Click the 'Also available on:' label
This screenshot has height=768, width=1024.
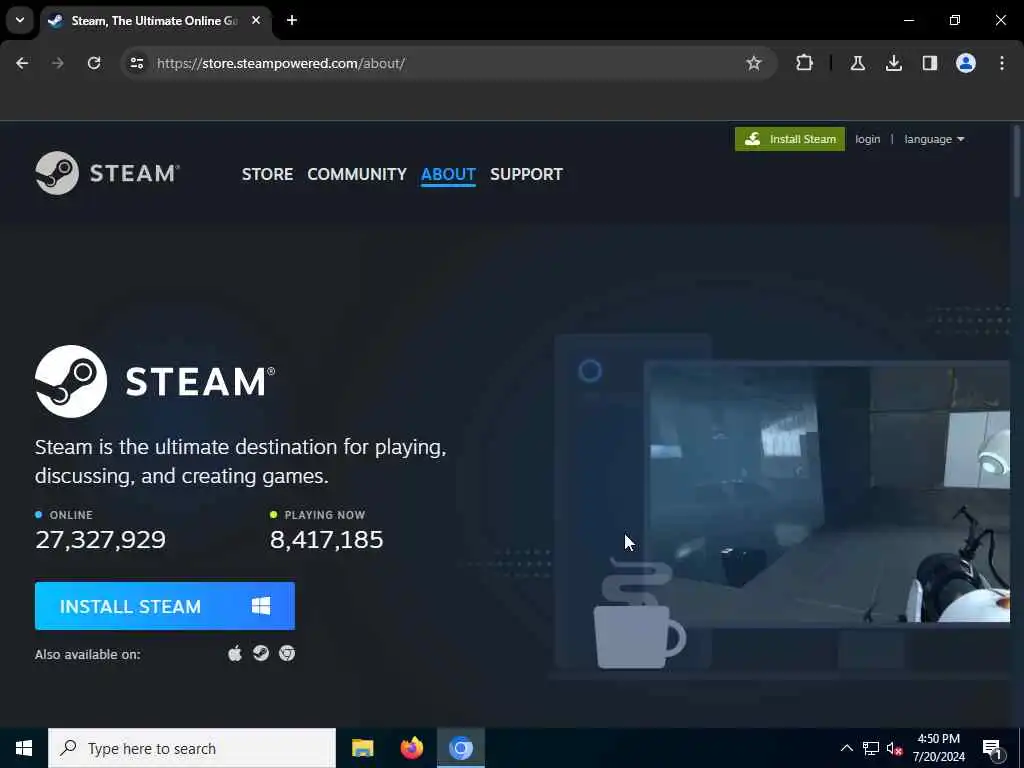[x=88, y=654]
